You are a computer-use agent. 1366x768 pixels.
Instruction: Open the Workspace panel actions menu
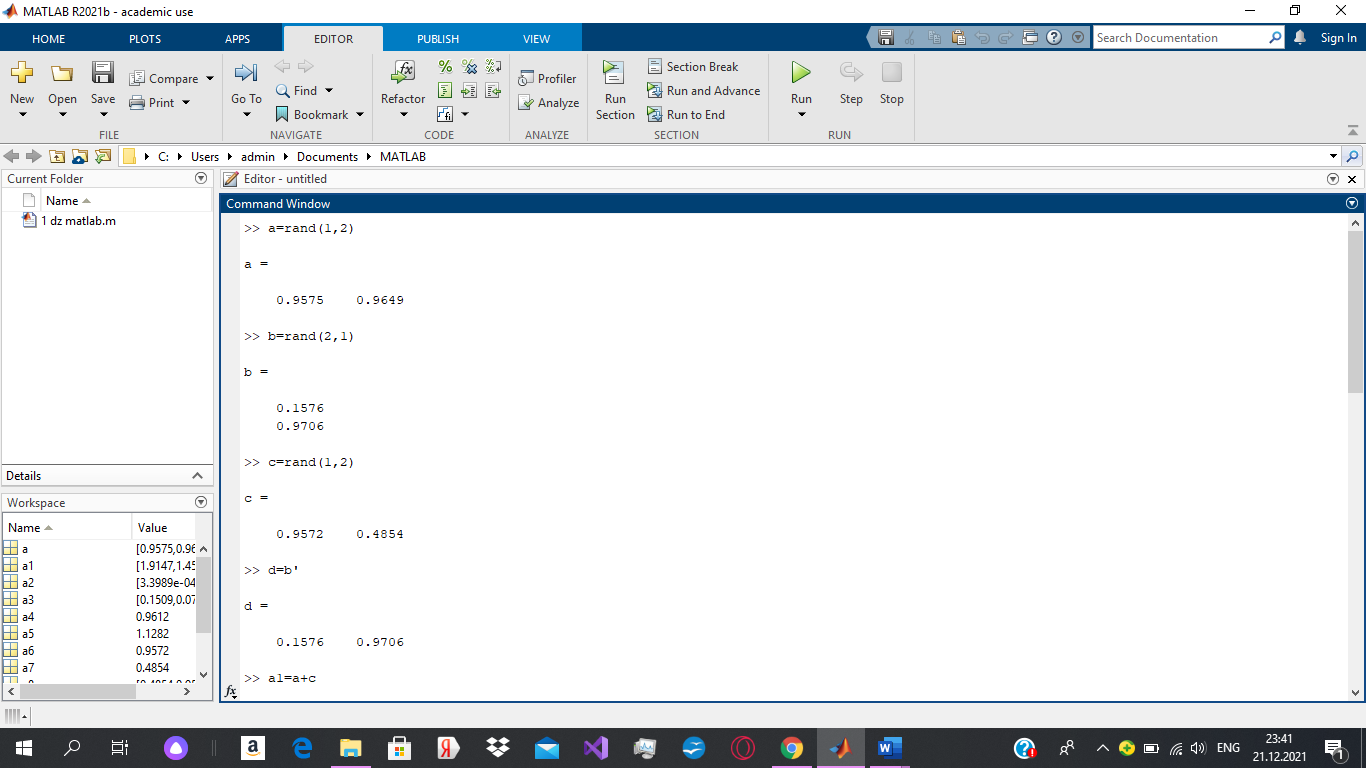[x=201, y=502]
